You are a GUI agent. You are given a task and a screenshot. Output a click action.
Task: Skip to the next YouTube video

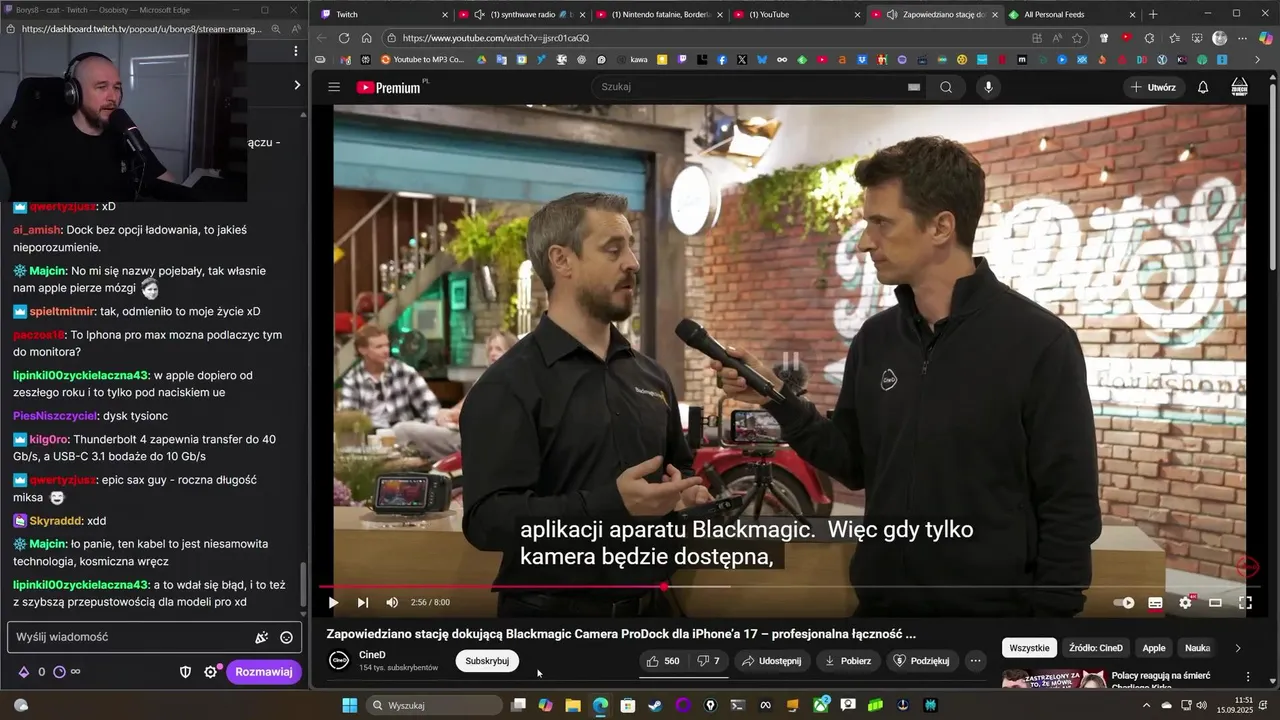pyautogui.click(x=362, y=602)
